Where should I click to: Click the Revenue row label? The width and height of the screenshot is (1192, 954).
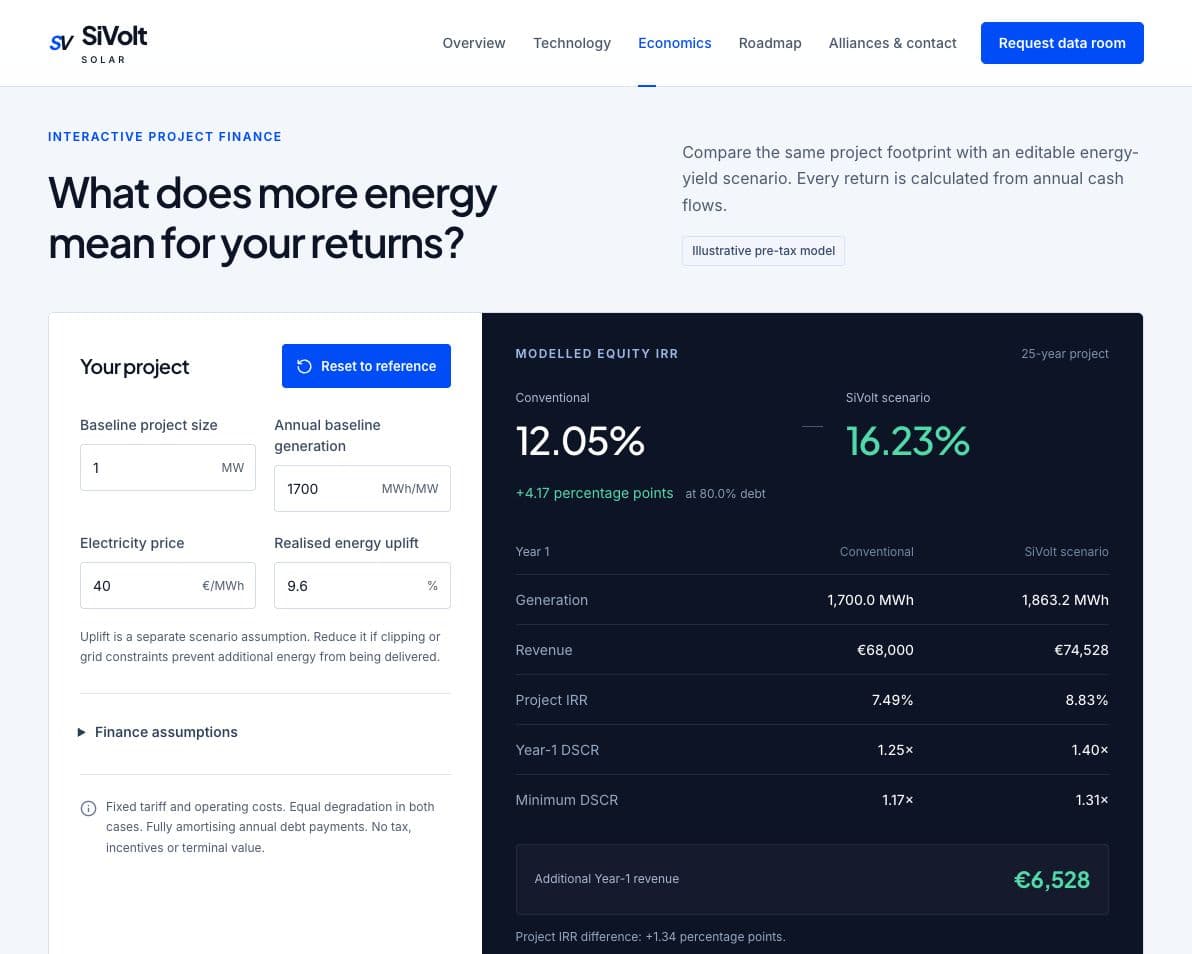(544, 650)
